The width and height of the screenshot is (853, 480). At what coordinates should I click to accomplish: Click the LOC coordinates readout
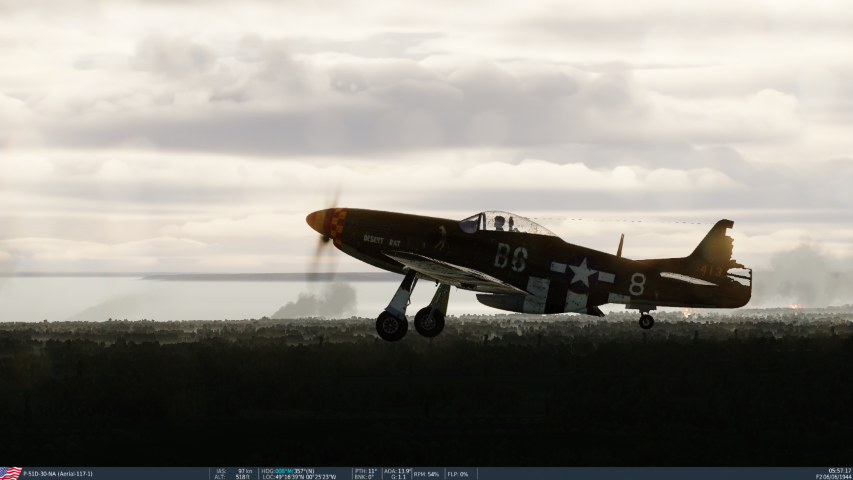pos(298,476)
